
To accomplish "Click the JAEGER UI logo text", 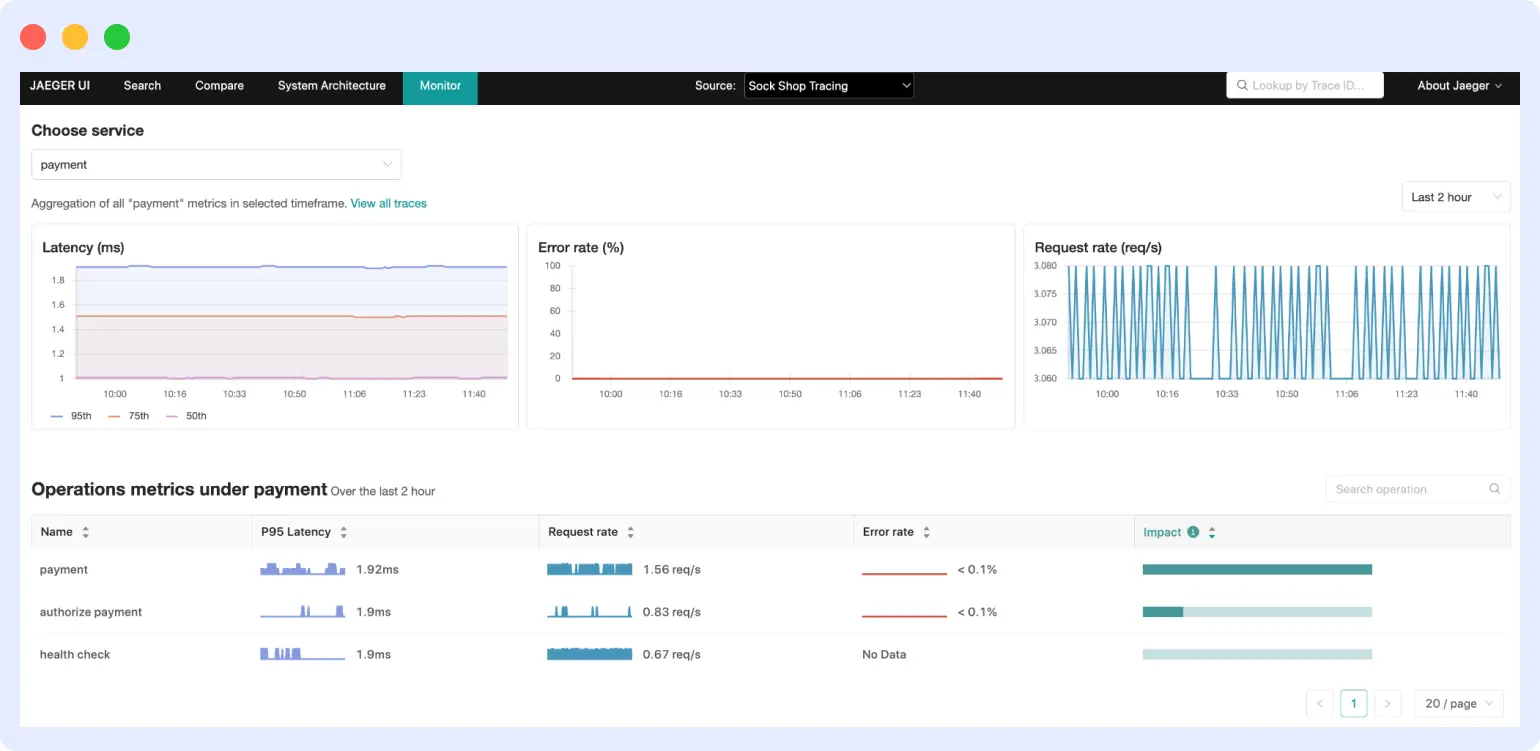I will 60,86.
